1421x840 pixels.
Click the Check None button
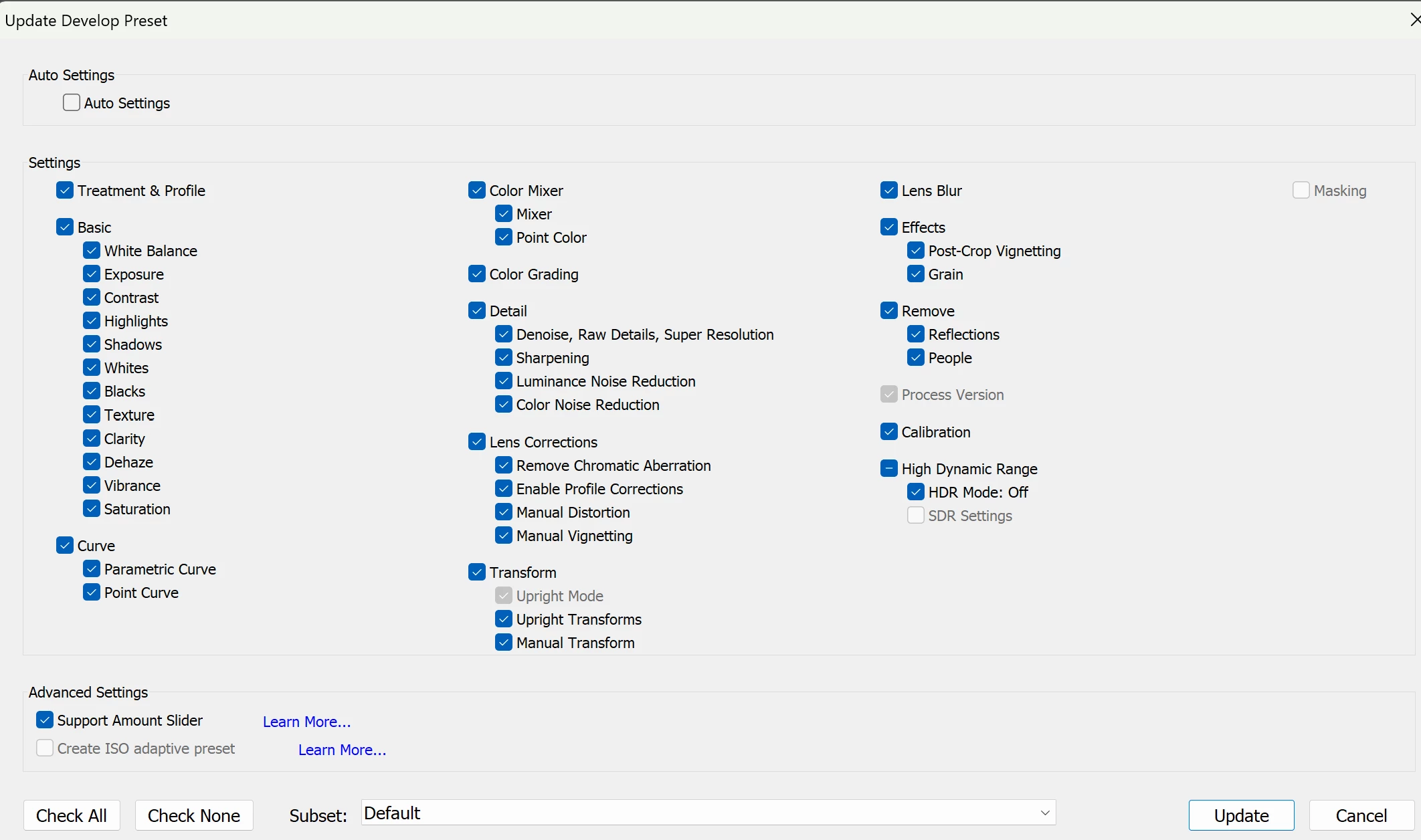tap(194, 816)
